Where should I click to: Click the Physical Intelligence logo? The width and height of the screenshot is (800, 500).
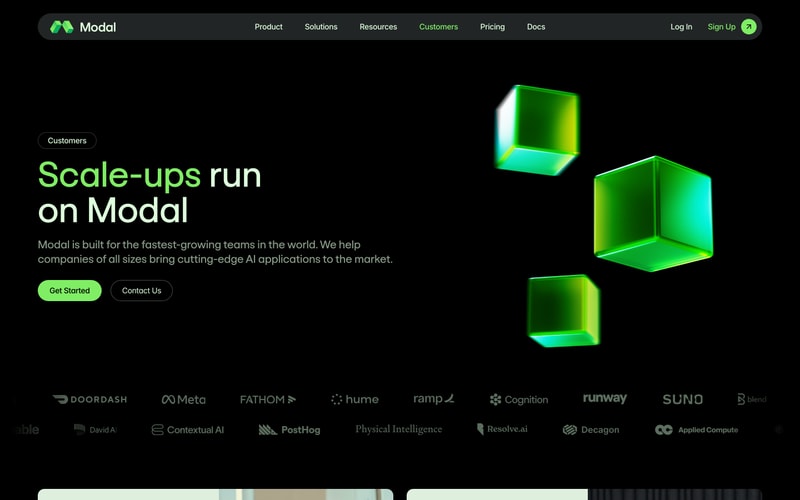398,429
